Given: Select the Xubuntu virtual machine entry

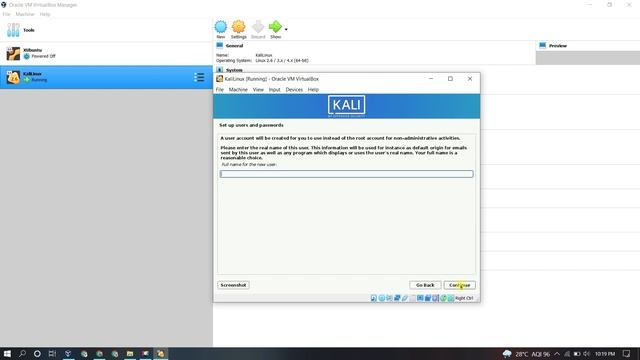Looking at the screenshot, I should point(106,53).
